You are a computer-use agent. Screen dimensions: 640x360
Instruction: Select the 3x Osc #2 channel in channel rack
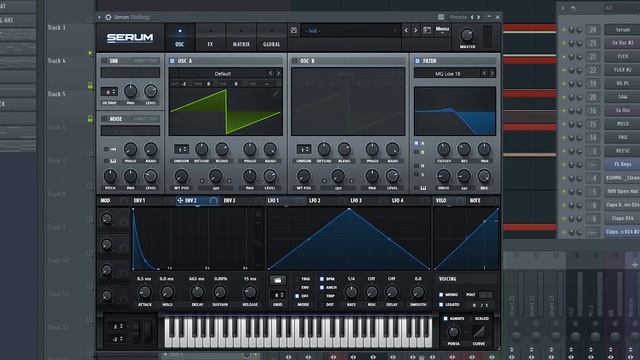coord(622,43)
